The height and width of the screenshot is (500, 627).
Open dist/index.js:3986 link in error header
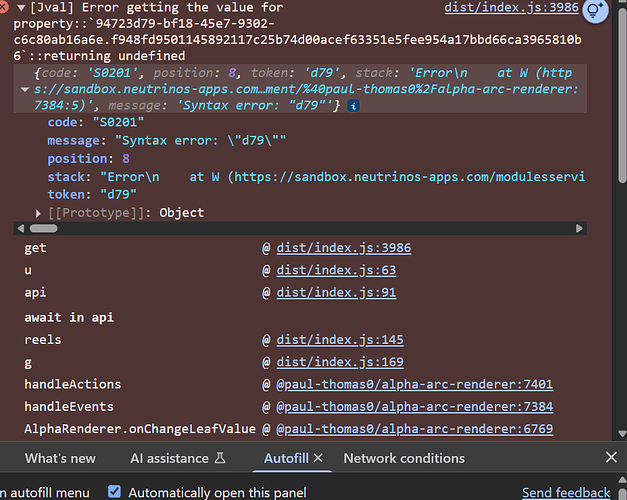point(512,8)
